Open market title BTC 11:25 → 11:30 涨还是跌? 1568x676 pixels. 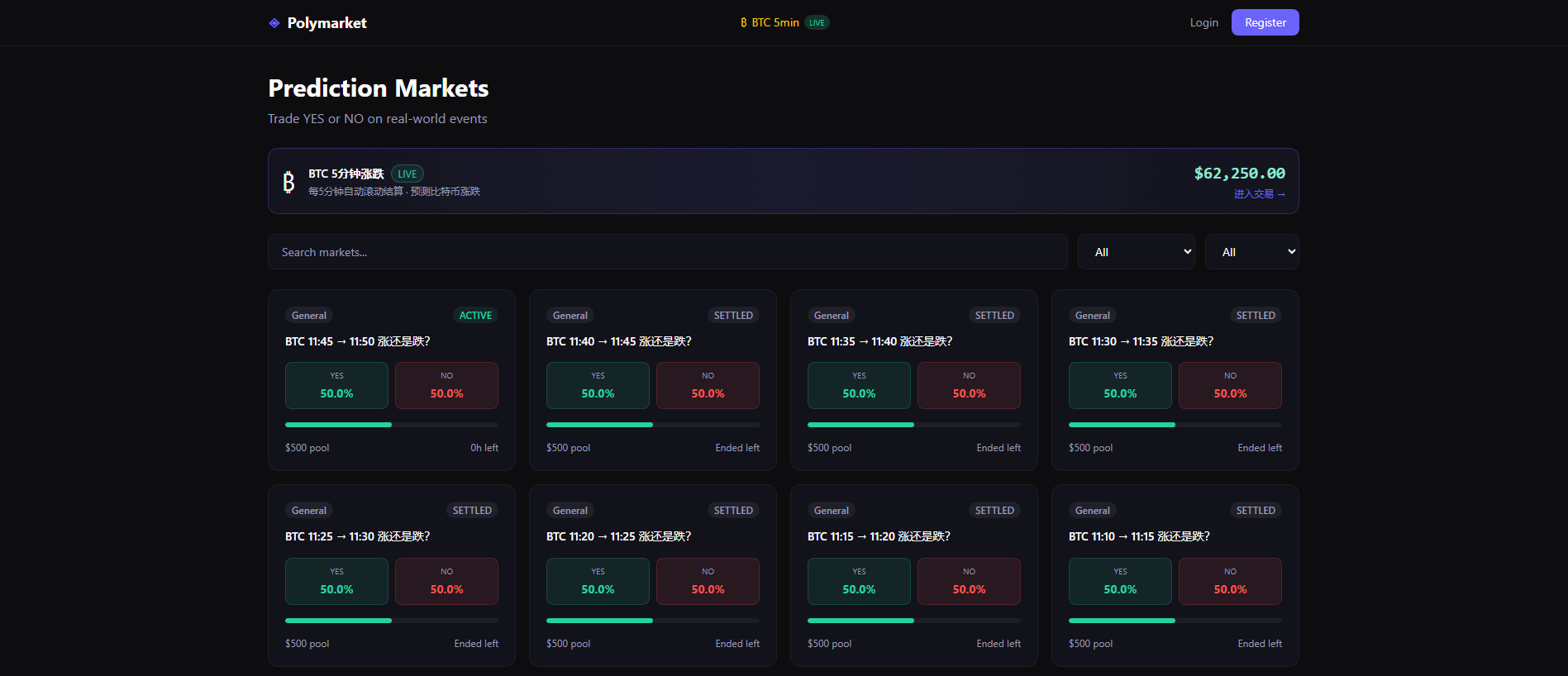point(357,536)
